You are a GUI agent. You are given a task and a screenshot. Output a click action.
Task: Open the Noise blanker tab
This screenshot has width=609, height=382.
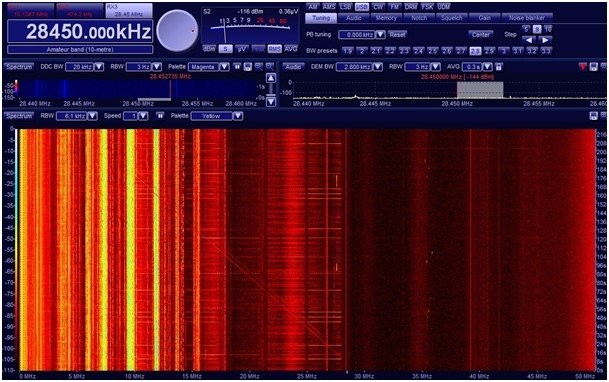(527, 18)
